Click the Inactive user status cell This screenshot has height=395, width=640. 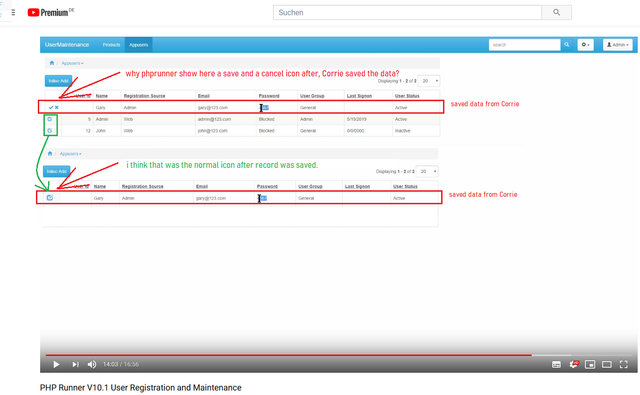(402, 131)
